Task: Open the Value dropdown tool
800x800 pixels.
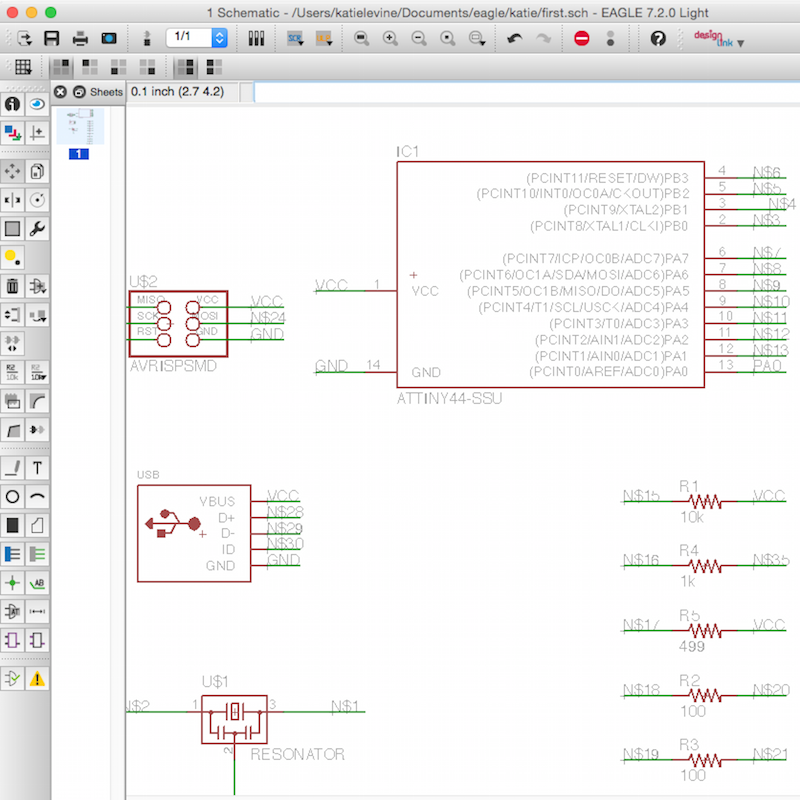Action: point(37,372)
